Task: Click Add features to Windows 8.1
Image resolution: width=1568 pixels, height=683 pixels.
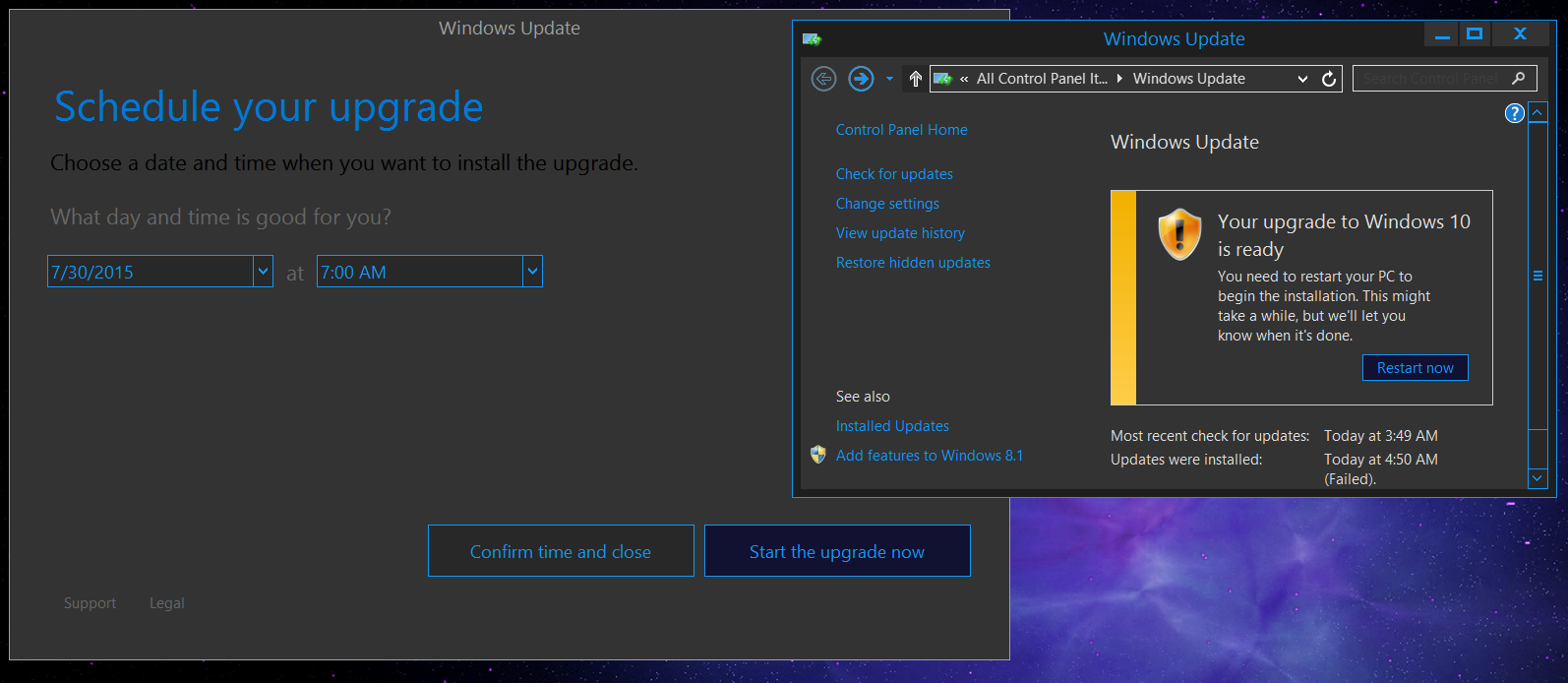Action: pos(930,456)
